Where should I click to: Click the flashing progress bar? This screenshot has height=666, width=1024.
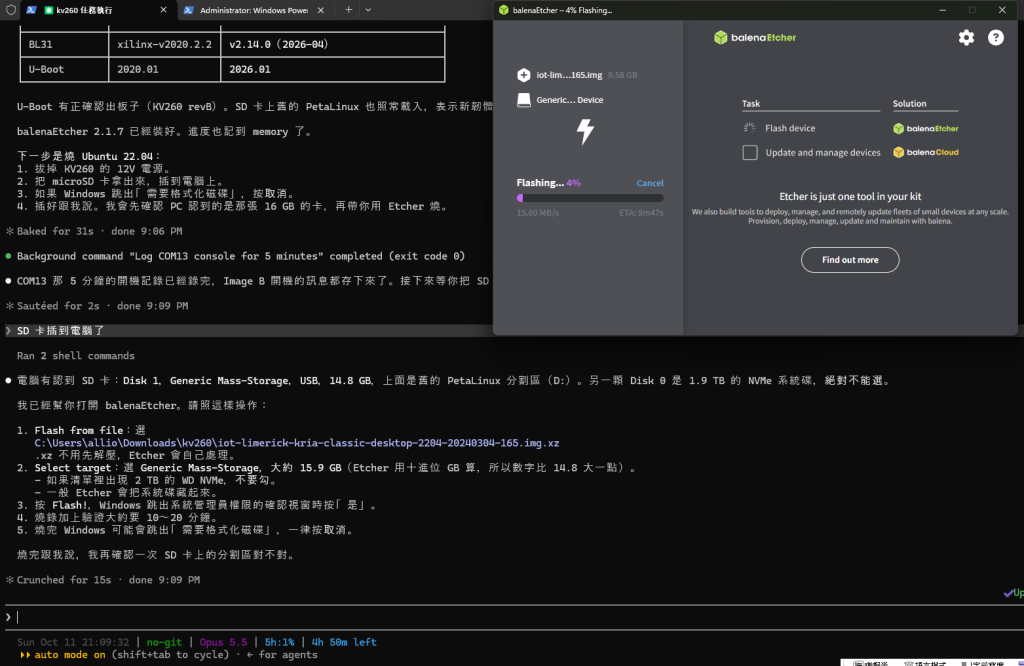[x=590, y=198]
